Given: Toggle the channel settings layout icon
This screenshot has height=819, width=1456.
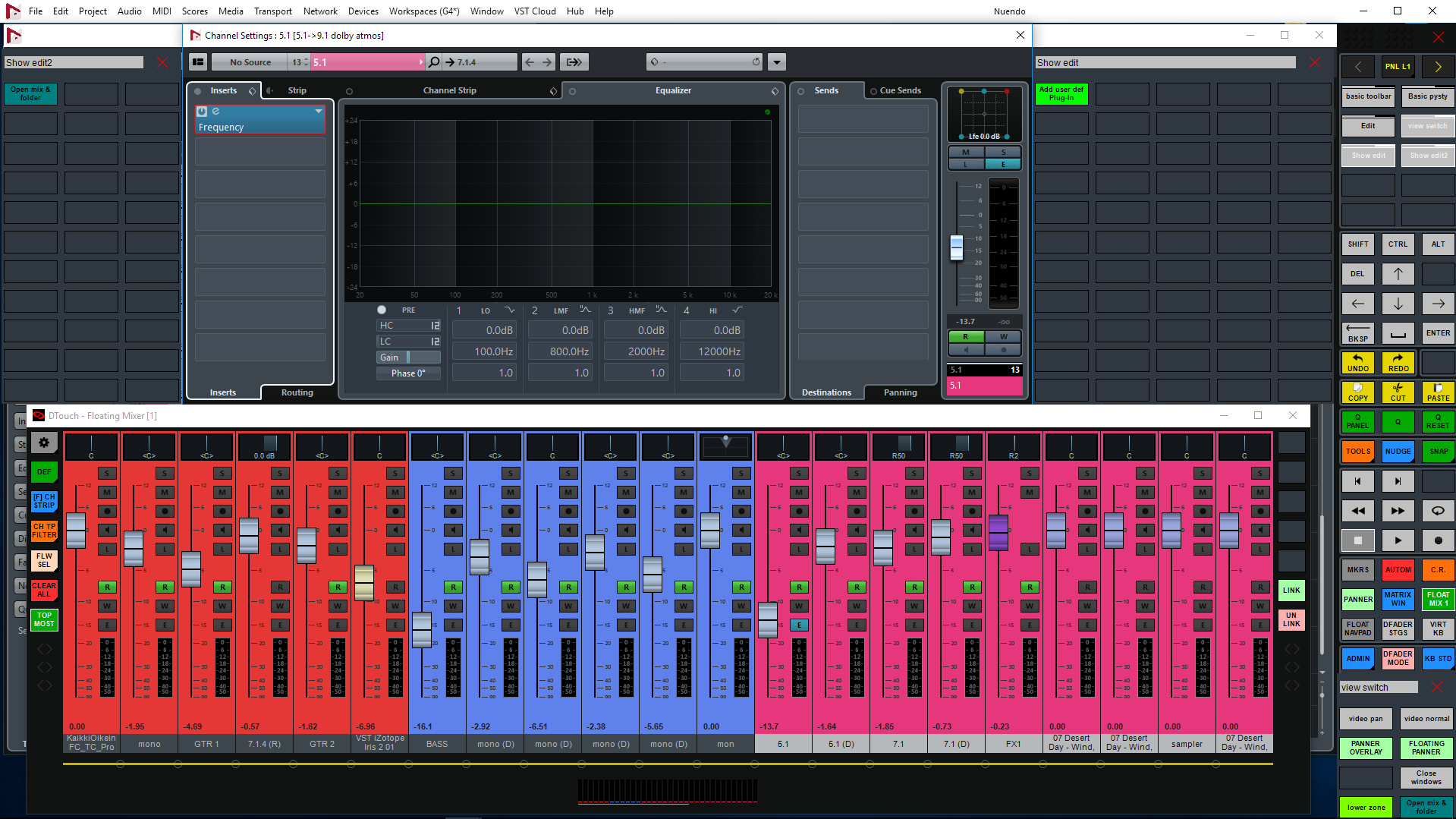Looking at the screenshot, I should coord(198,62).
